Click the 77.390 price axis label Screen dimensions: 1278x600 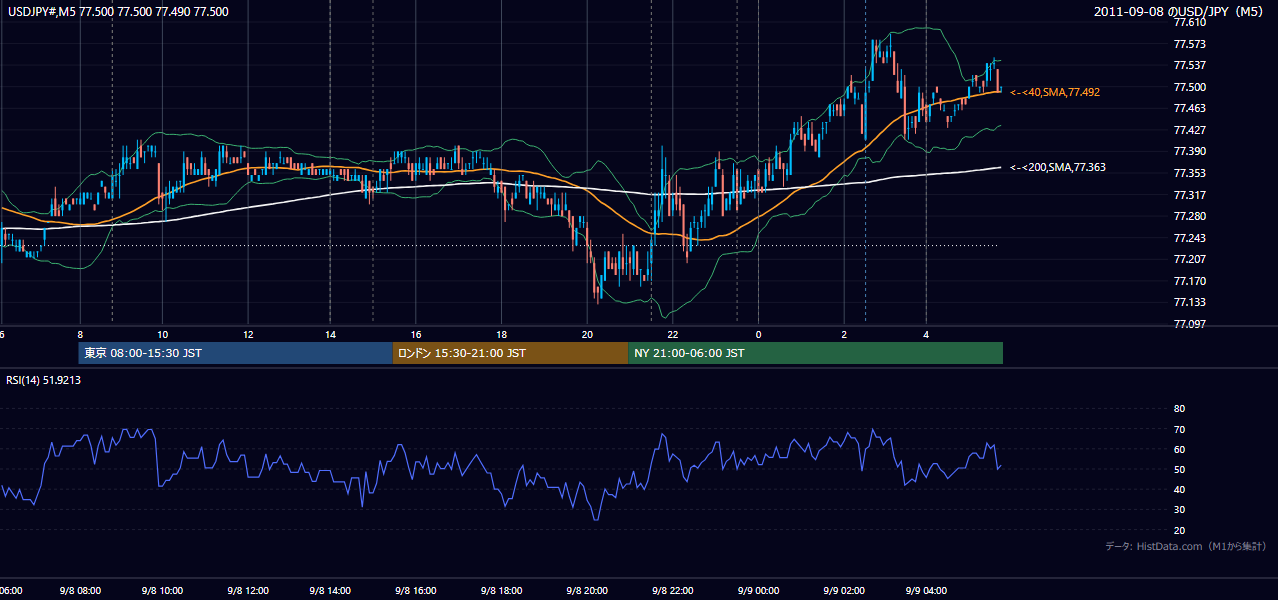[x=1190, y=151]
